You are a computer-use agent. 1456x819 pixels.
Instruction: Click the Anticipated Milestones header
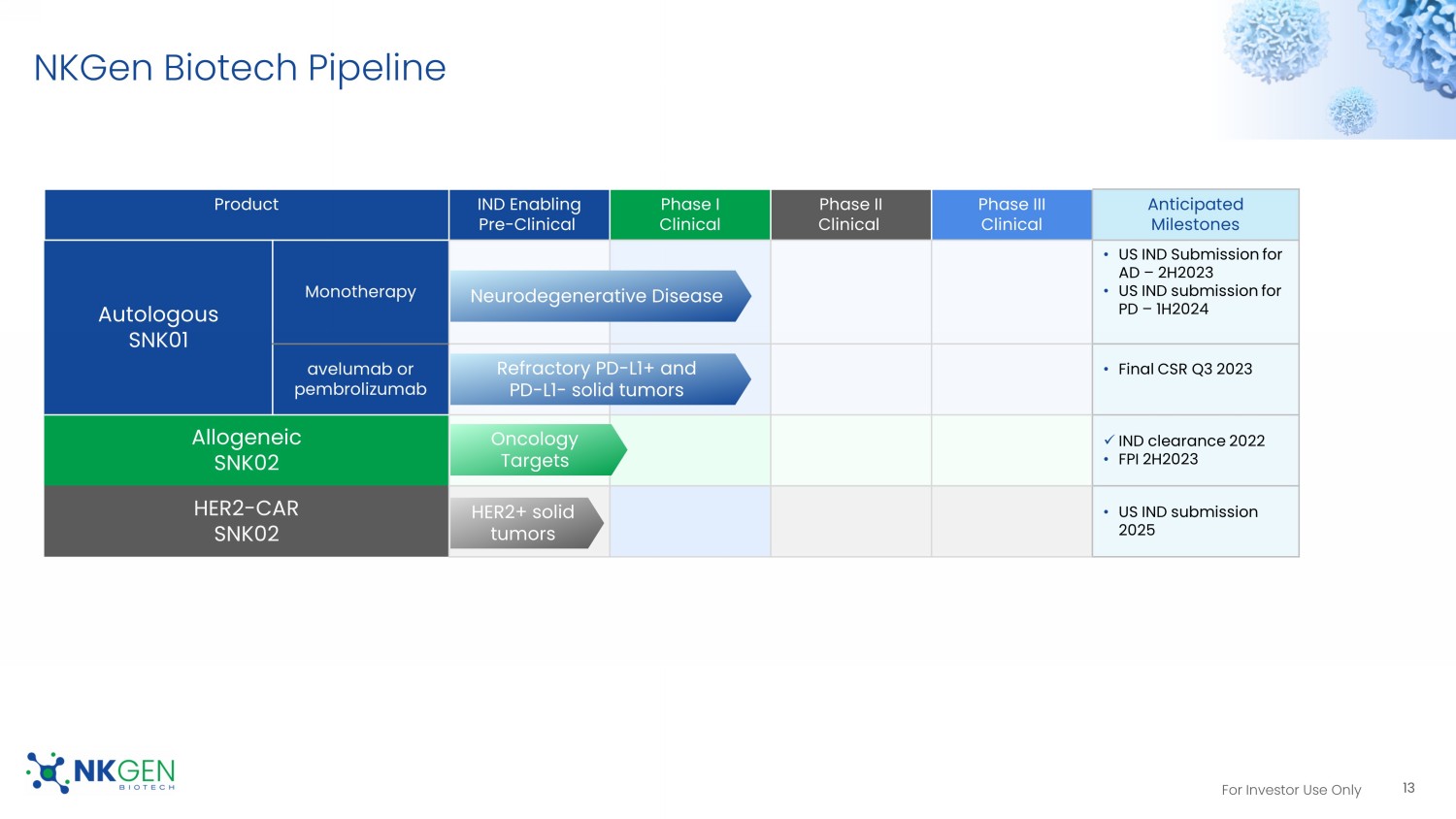pyautogui.click(x=1195, y=214)
